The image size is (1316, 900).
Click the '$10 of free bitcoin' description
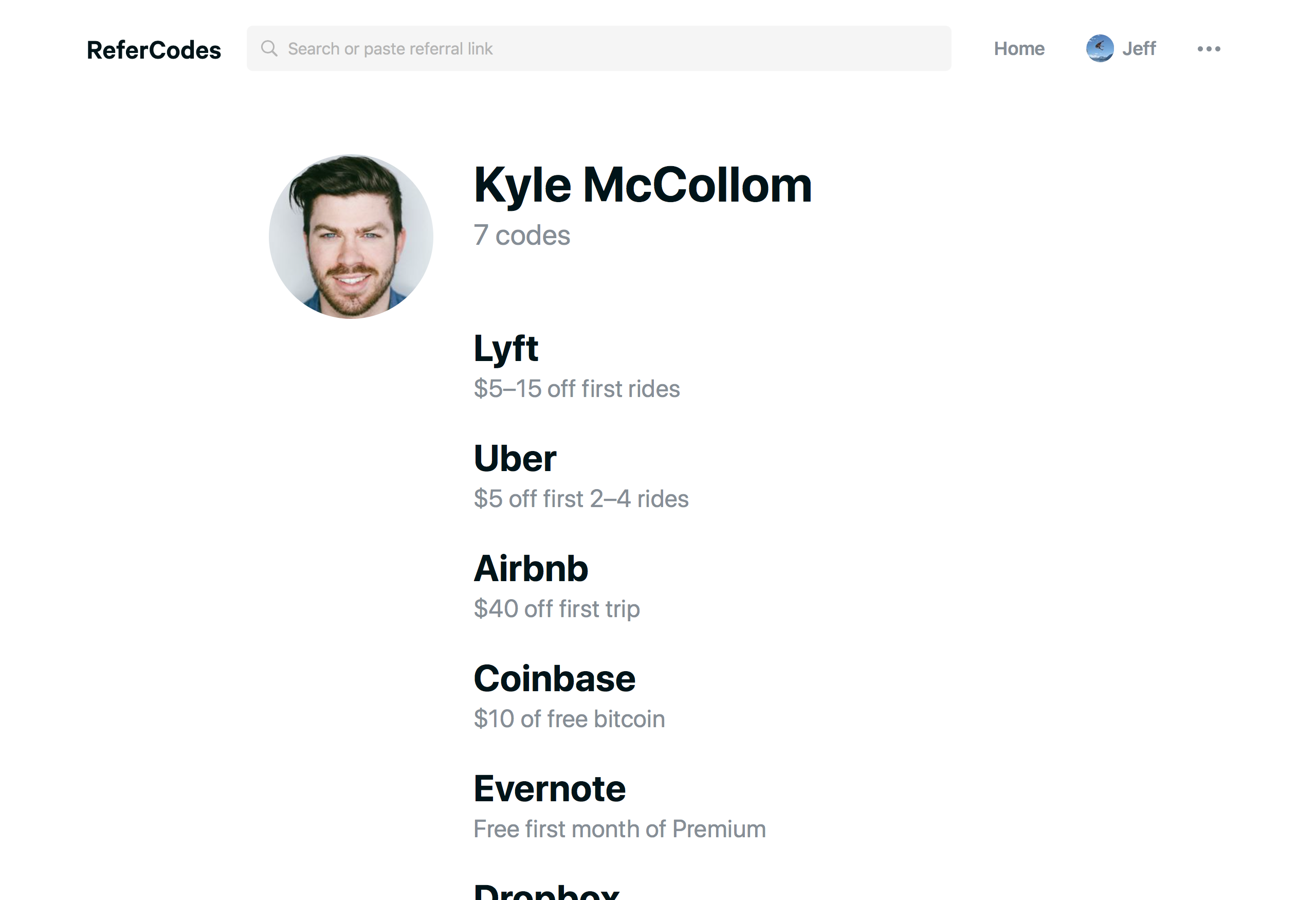pos(569,719)
